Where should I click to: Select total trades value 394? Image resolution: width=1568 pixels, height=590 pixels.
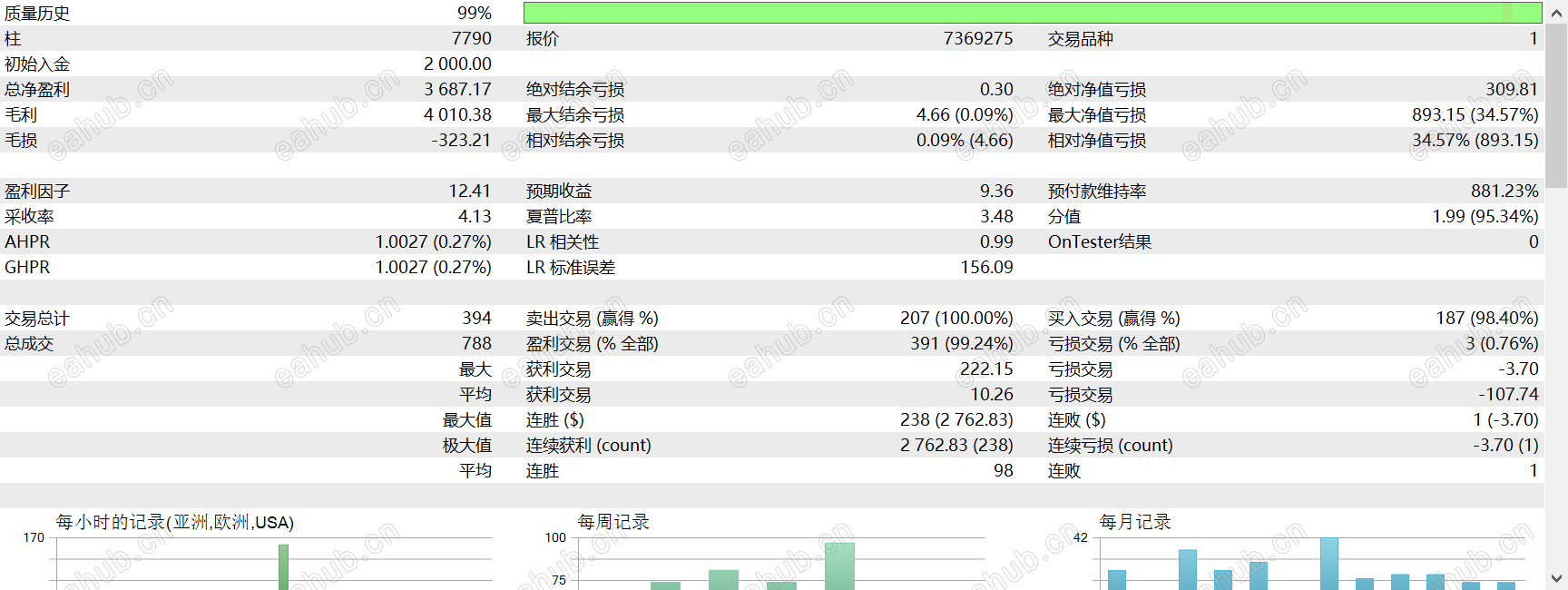[477, 318]
